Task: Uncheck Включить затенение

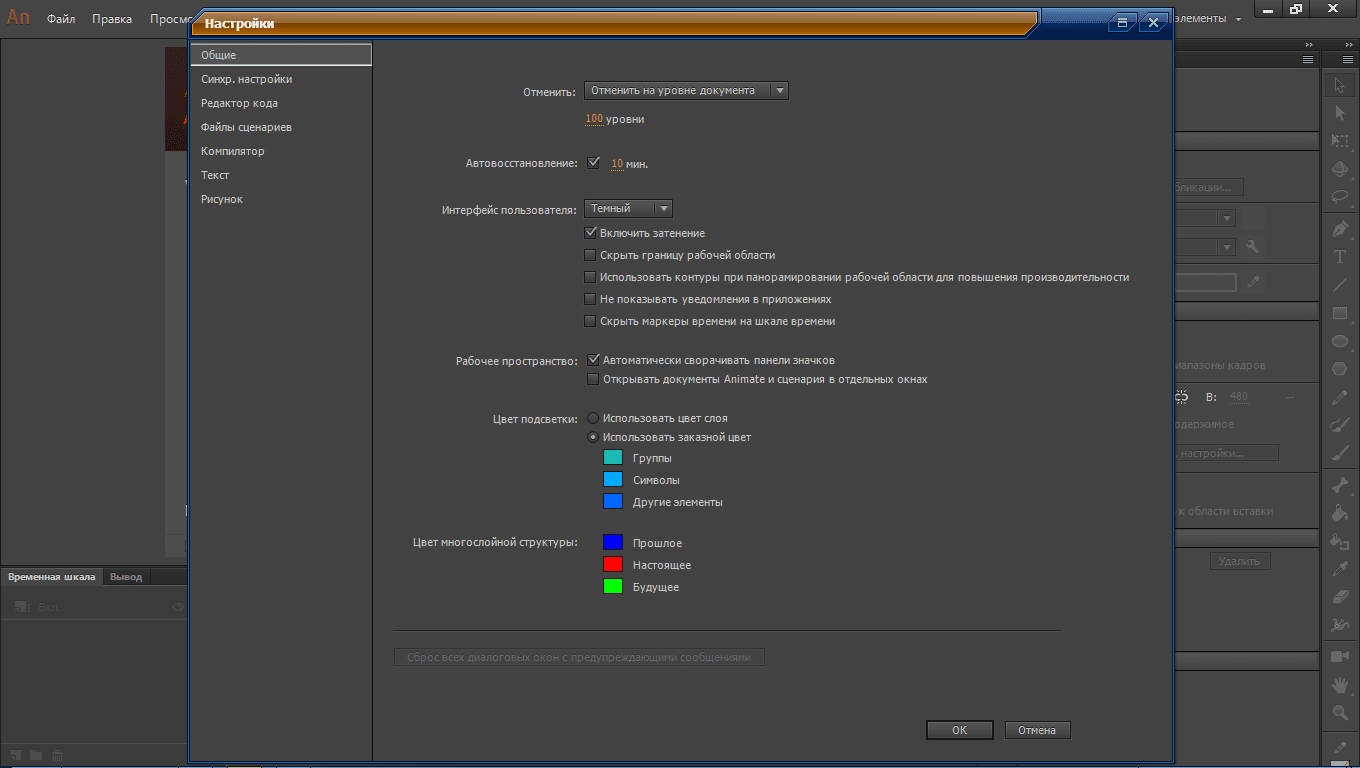Action: (x=590, y=233)
